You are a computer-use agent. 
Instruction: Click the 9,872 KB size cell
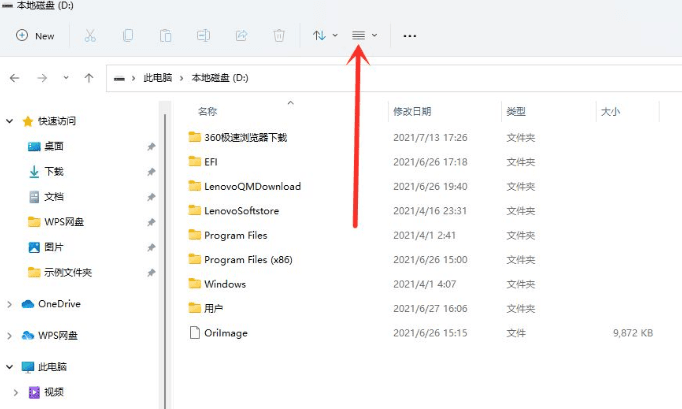pos(633,333)
